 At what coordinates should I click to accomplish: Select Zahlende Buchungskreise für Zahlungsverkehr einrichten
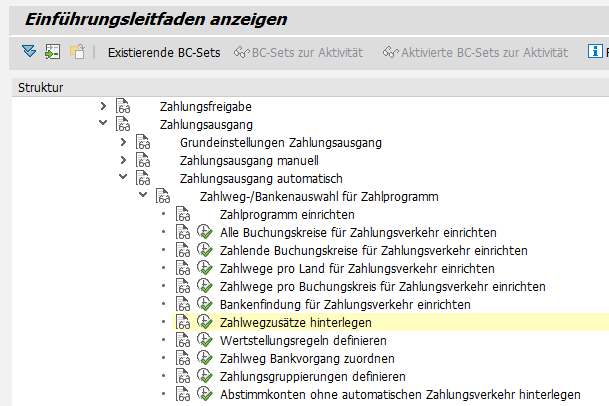pyautogui.click(x=373, y=250)
